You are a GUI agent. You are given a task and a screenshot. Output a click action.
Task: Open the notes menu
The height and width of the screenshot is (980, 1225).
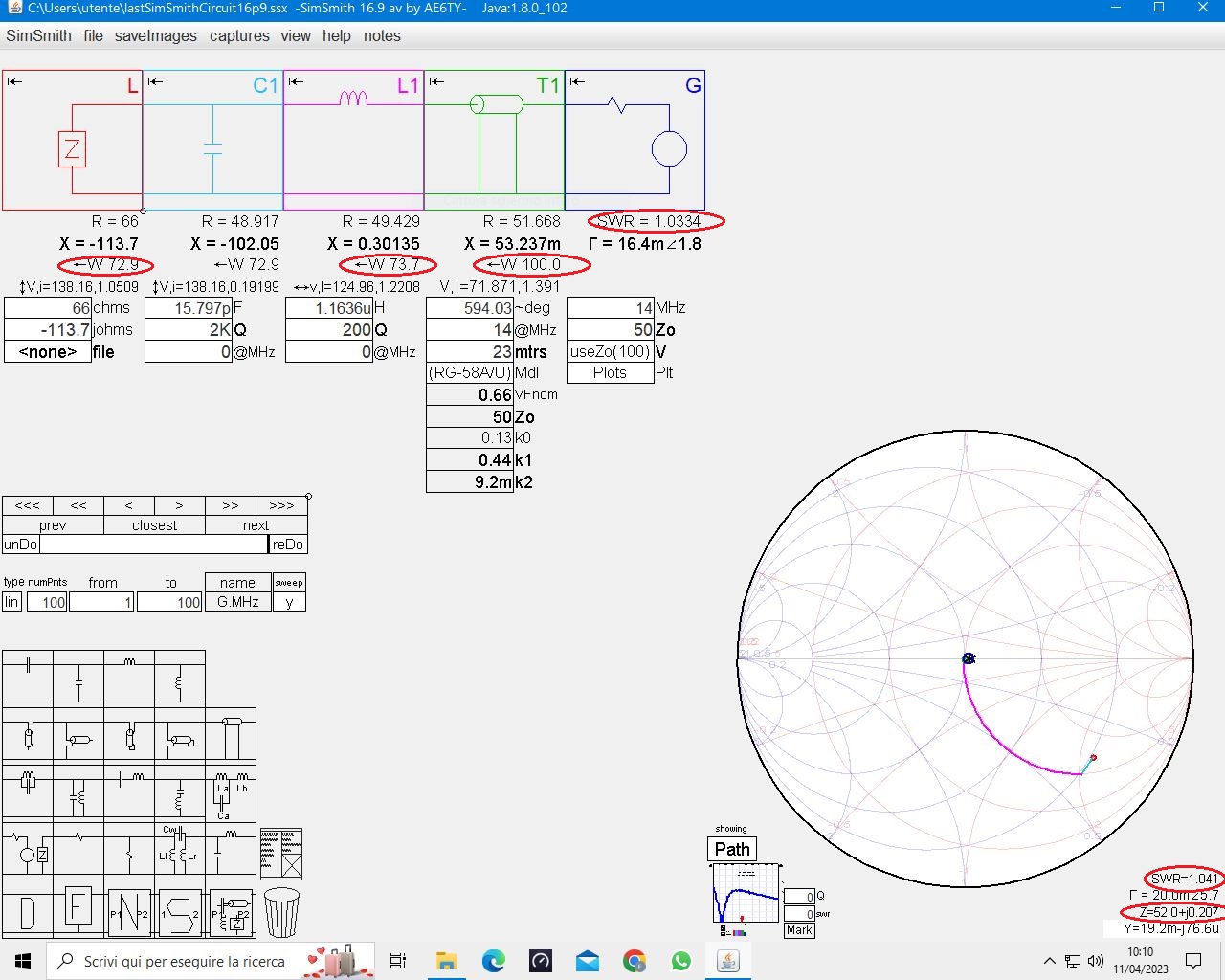(x=382, y=35)
